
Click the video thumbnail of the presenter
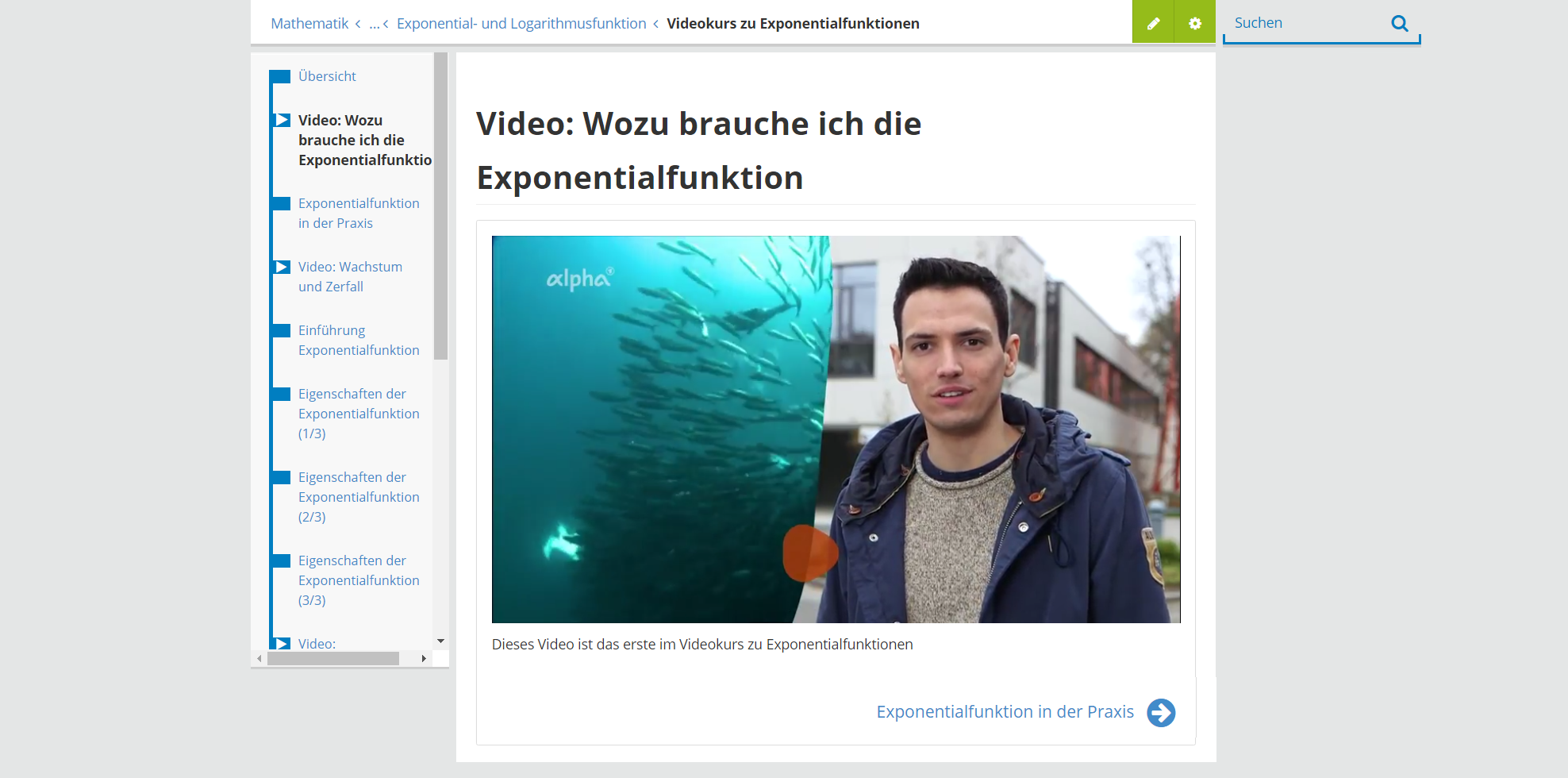(x=836, y=429)
